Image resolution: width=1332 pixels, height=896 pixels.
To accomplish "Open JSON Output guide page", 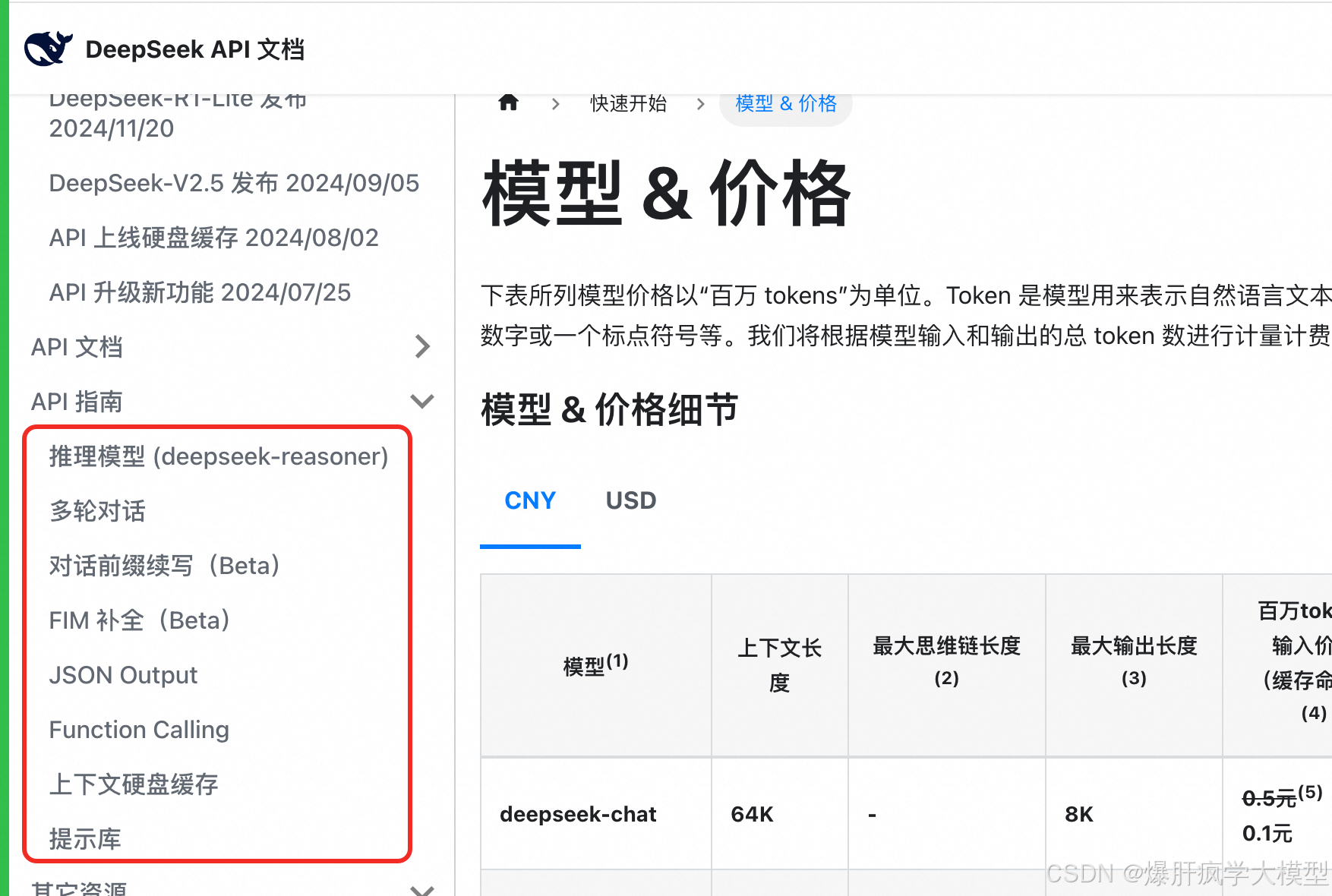I will [x=123, y=675].
